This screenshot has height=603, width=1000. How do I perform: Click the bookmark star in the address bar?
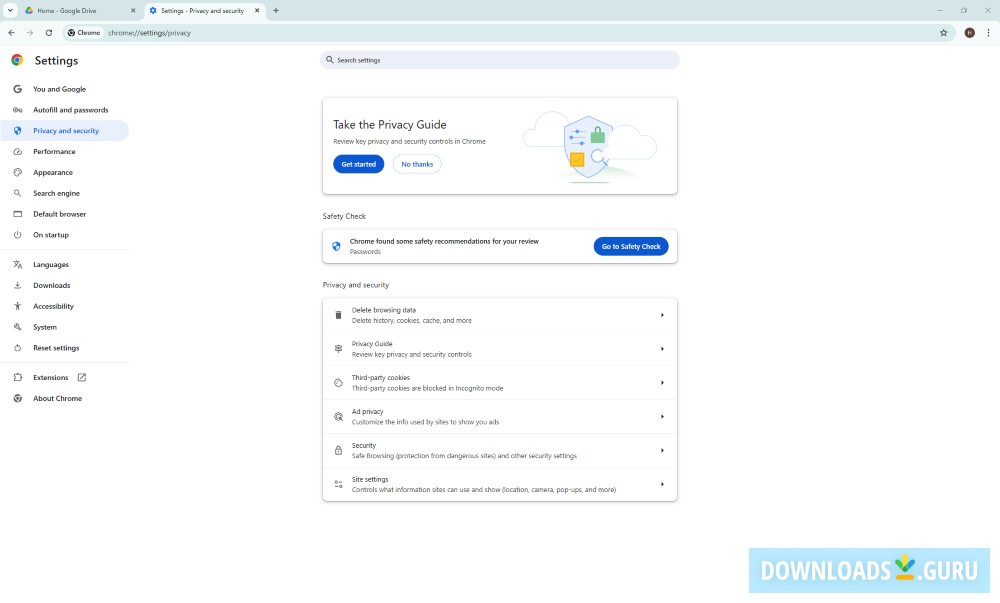(x=942, y=32)
